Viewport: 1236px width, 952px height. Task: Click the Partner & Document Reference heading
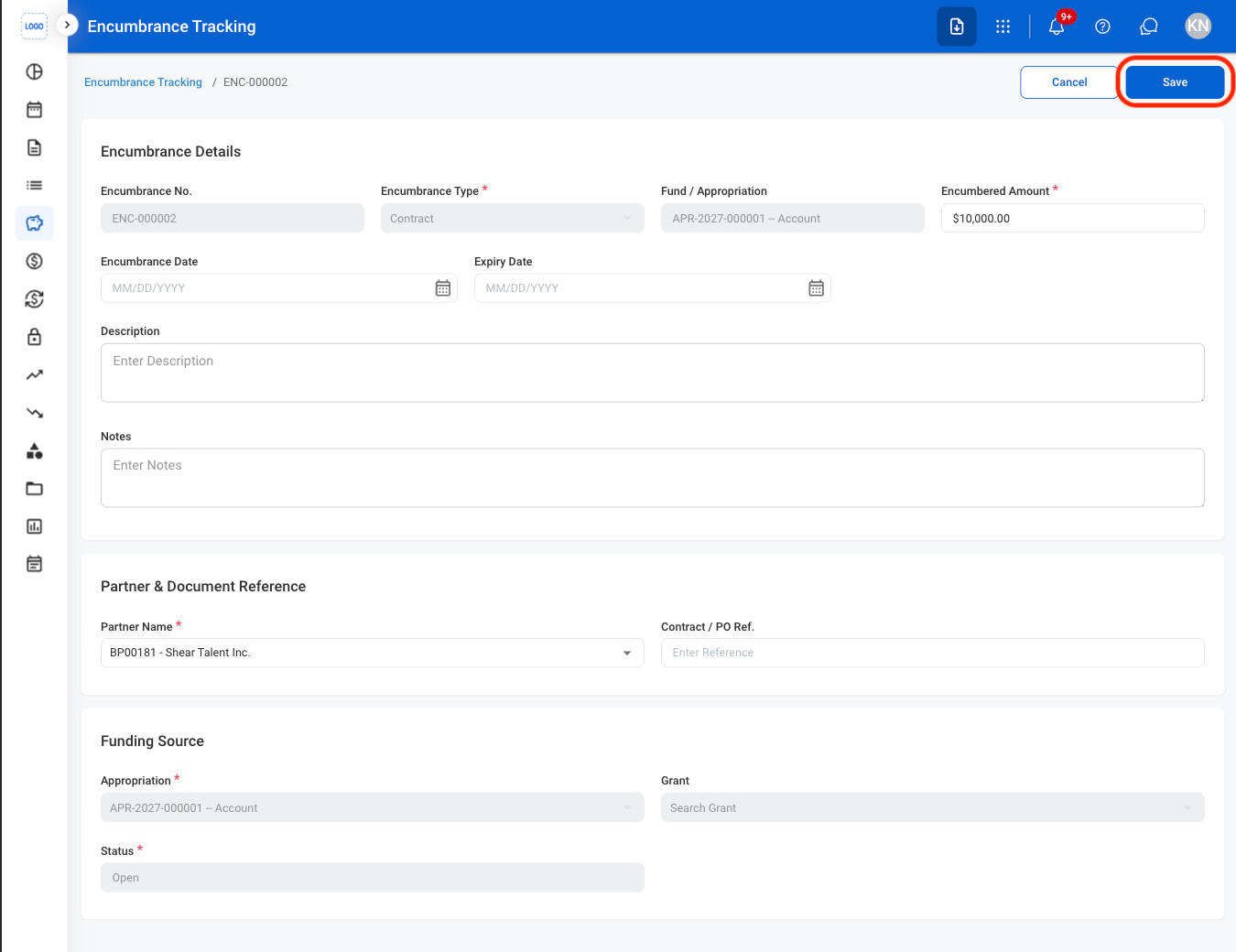203,587
